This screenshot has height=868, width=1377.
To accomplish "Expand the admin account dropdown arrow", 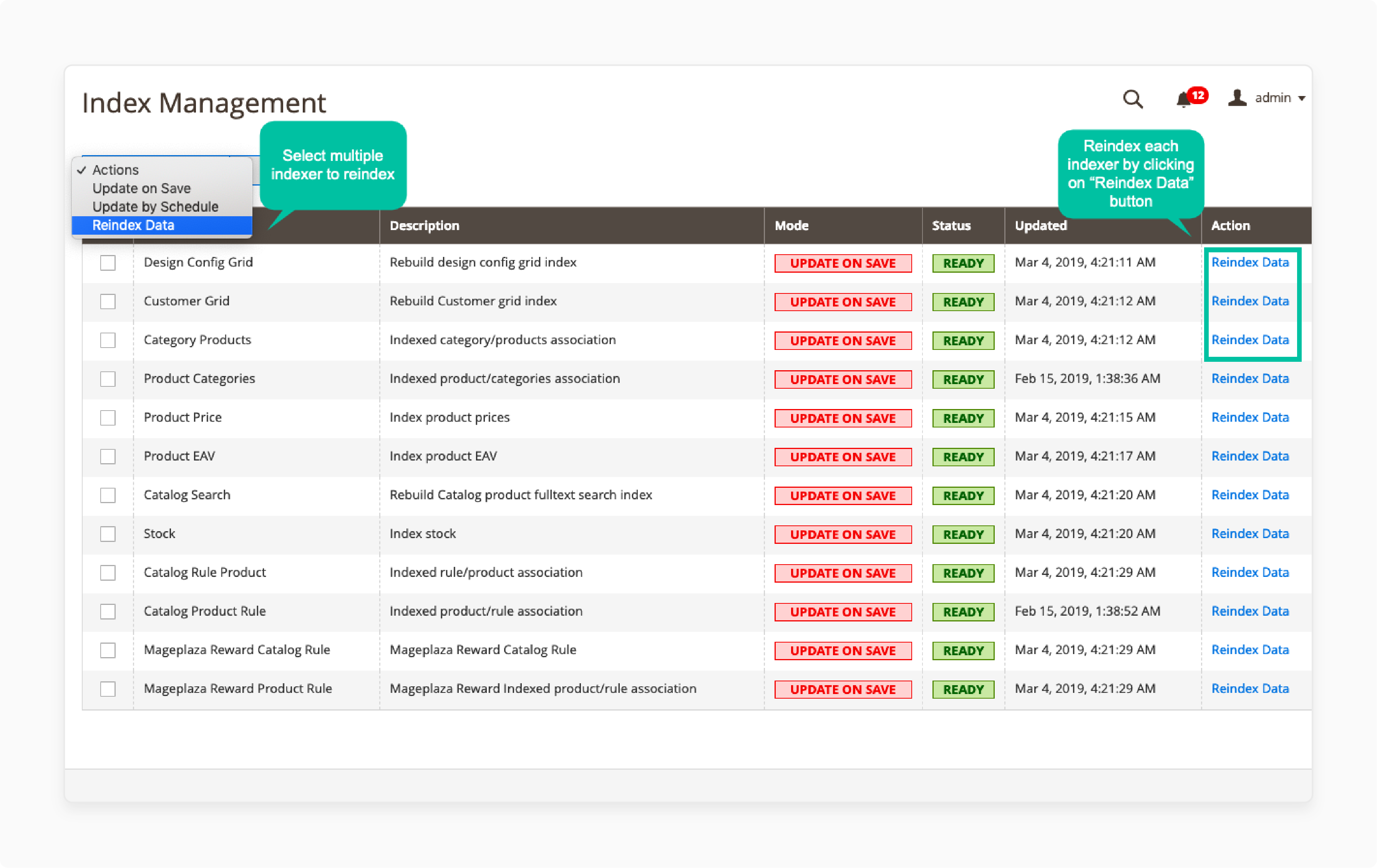I will pyautogui.click(x=1302, y=98).
